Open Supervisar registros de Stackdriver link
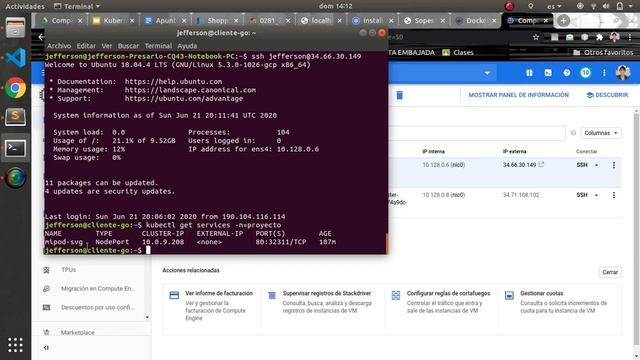 pyautogui.click(x=327, y=293)
